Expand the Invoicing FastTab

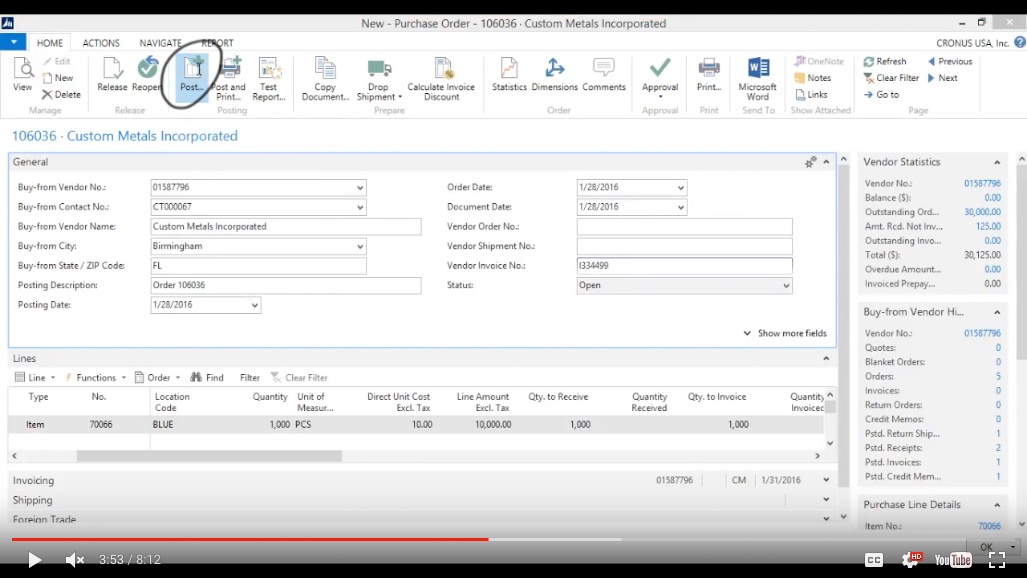826,480
